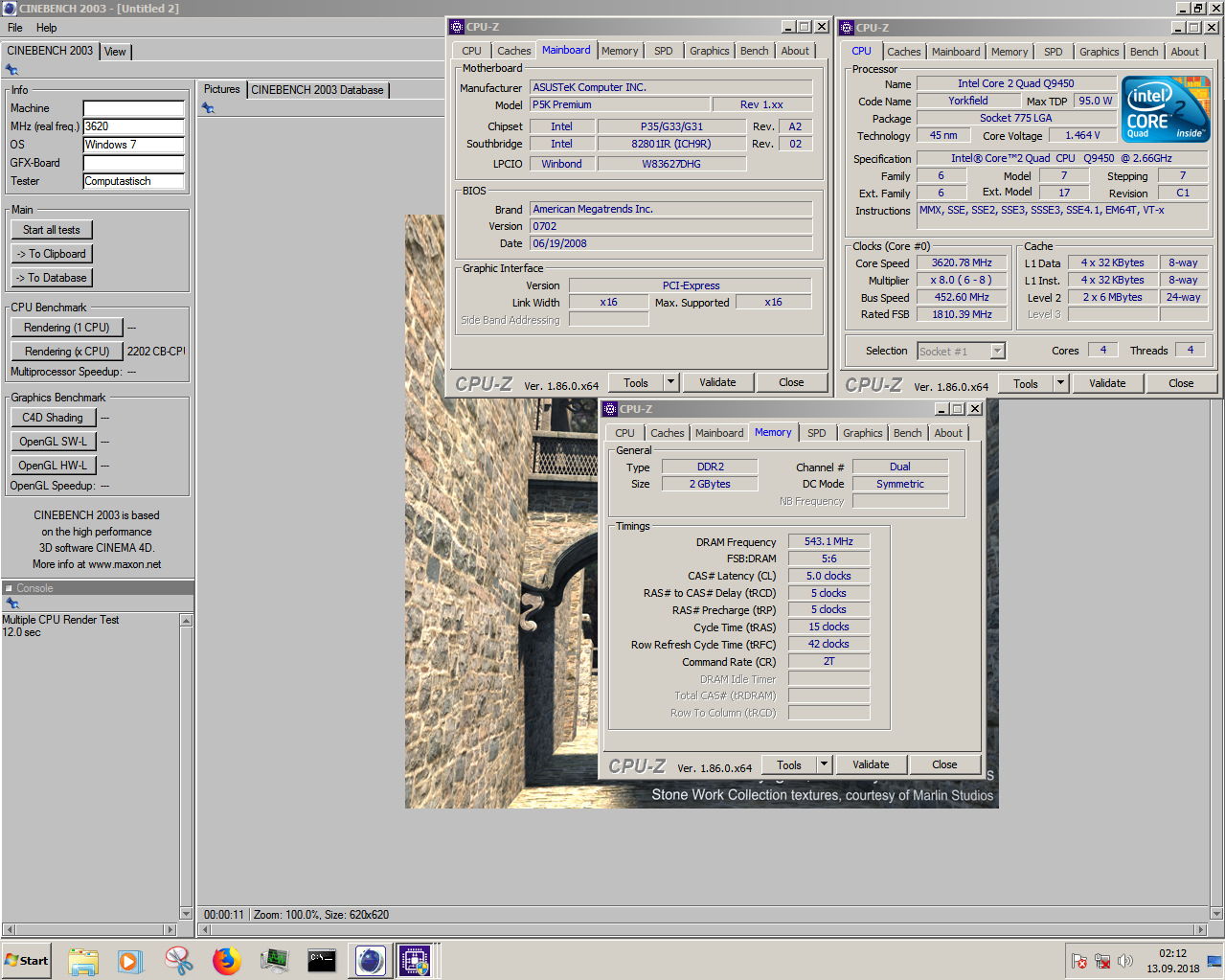Image resolution: width=1225 pixels, height=980 pixels.
Task: Switch to CINEBENCH via taskbar icon
Action: pyautogui.click(x=371, y=961)
